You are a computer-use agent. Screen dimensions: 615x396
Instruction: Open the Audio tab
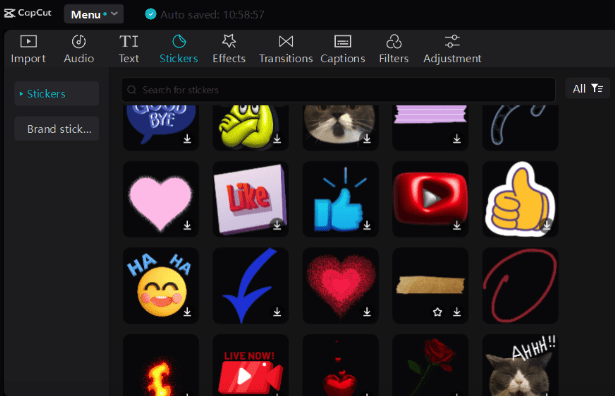pos(79,49)
